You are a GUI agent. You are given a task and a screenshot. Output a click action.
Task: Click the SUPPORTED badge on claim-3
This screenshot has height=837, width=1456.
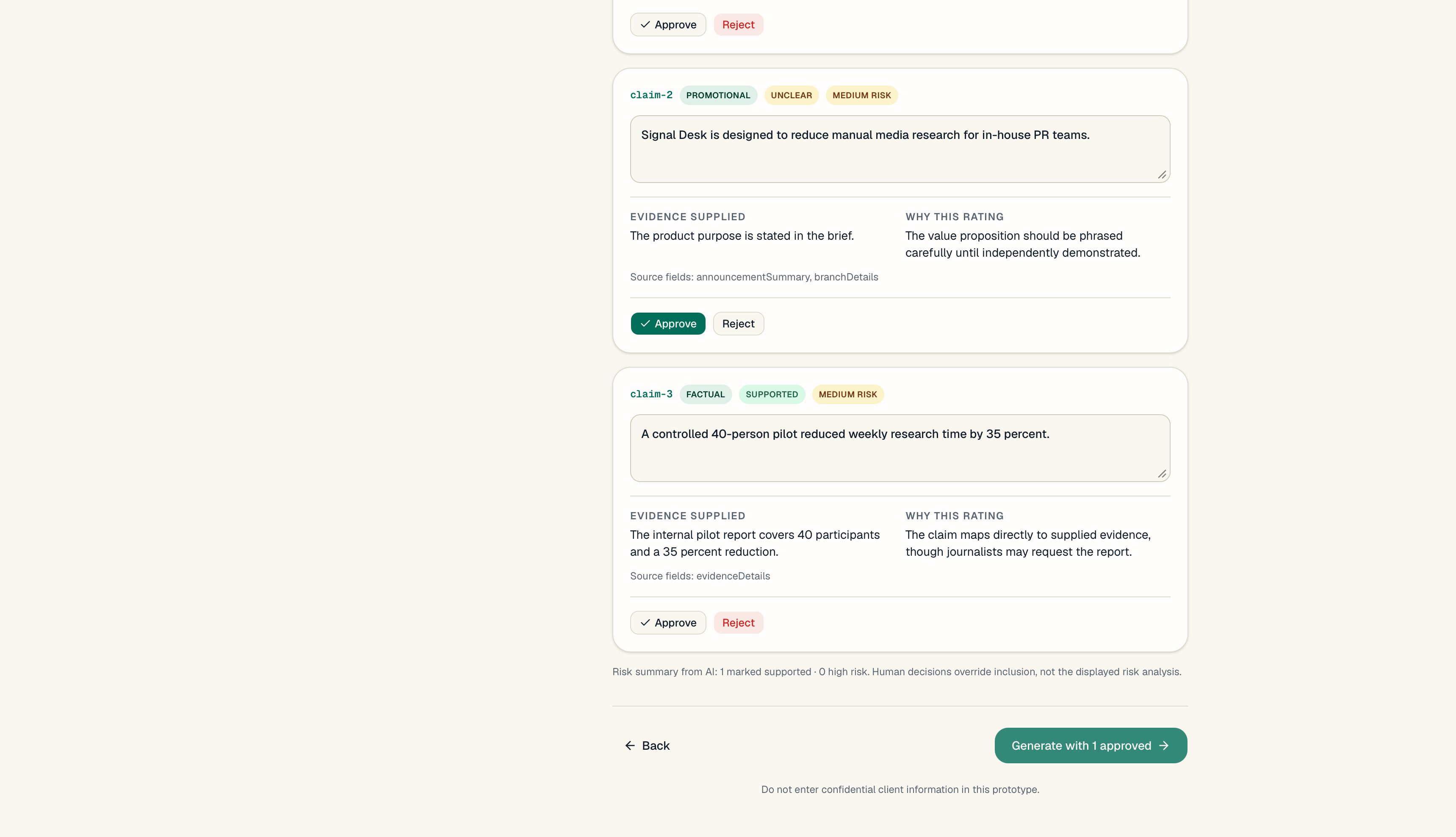coord(772,394)
